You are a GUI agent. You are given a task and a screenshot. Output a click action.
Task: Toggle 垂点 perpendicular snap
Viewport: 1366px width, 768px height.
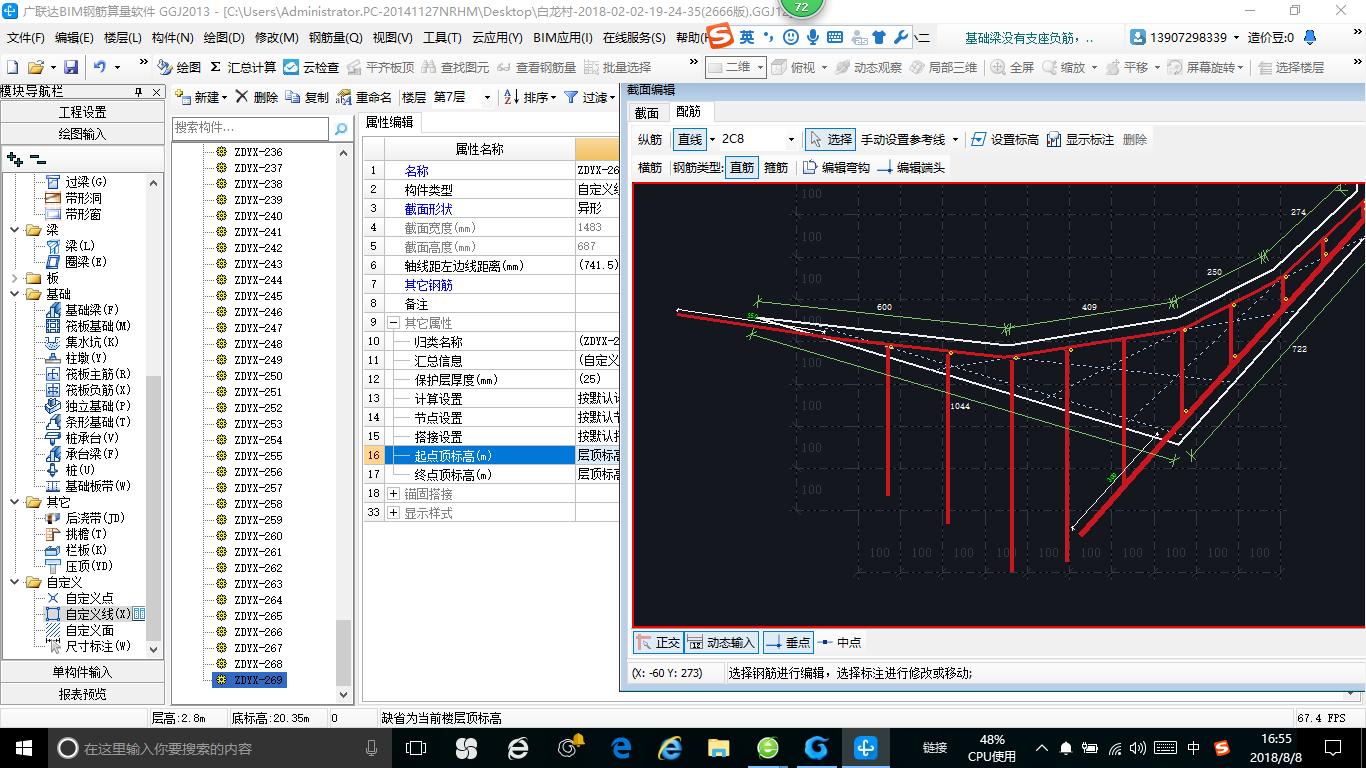click(788, 643)
